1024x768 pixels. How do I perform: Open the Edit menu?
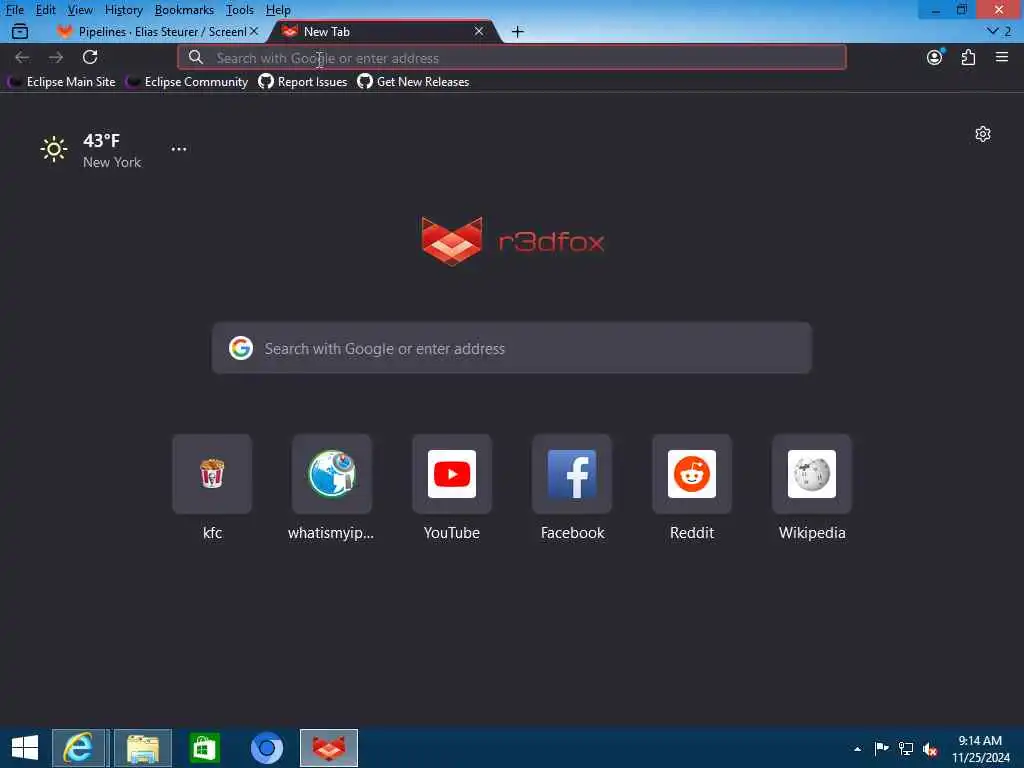pos(46,10)
